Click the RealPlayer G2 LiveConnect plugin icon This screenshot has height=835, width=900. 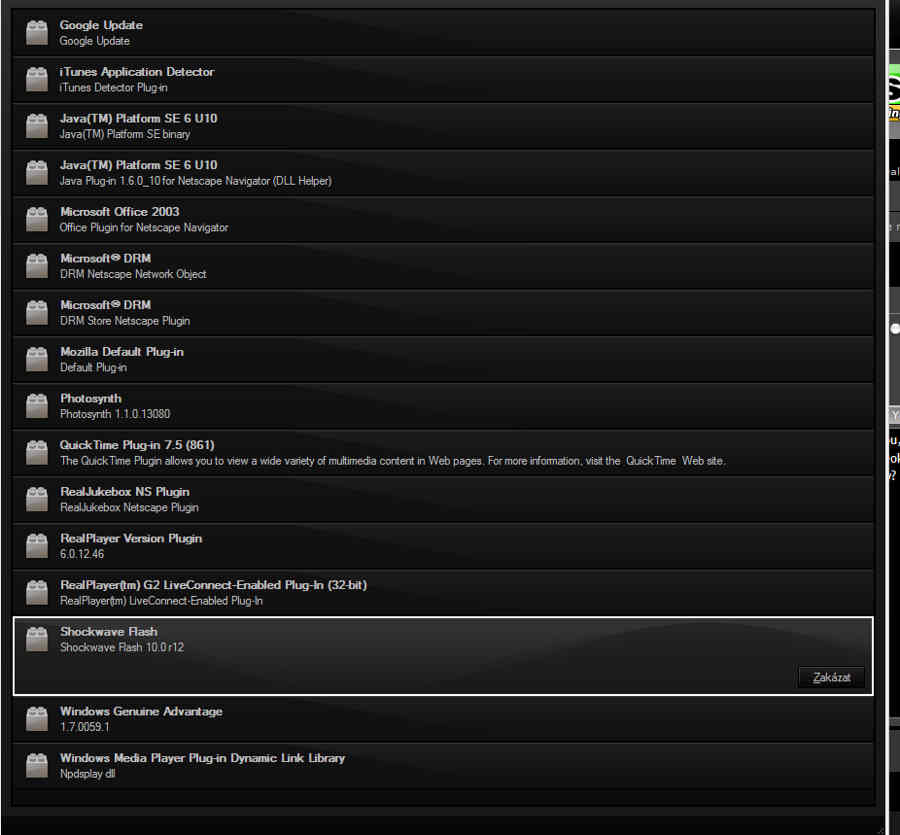37,593
